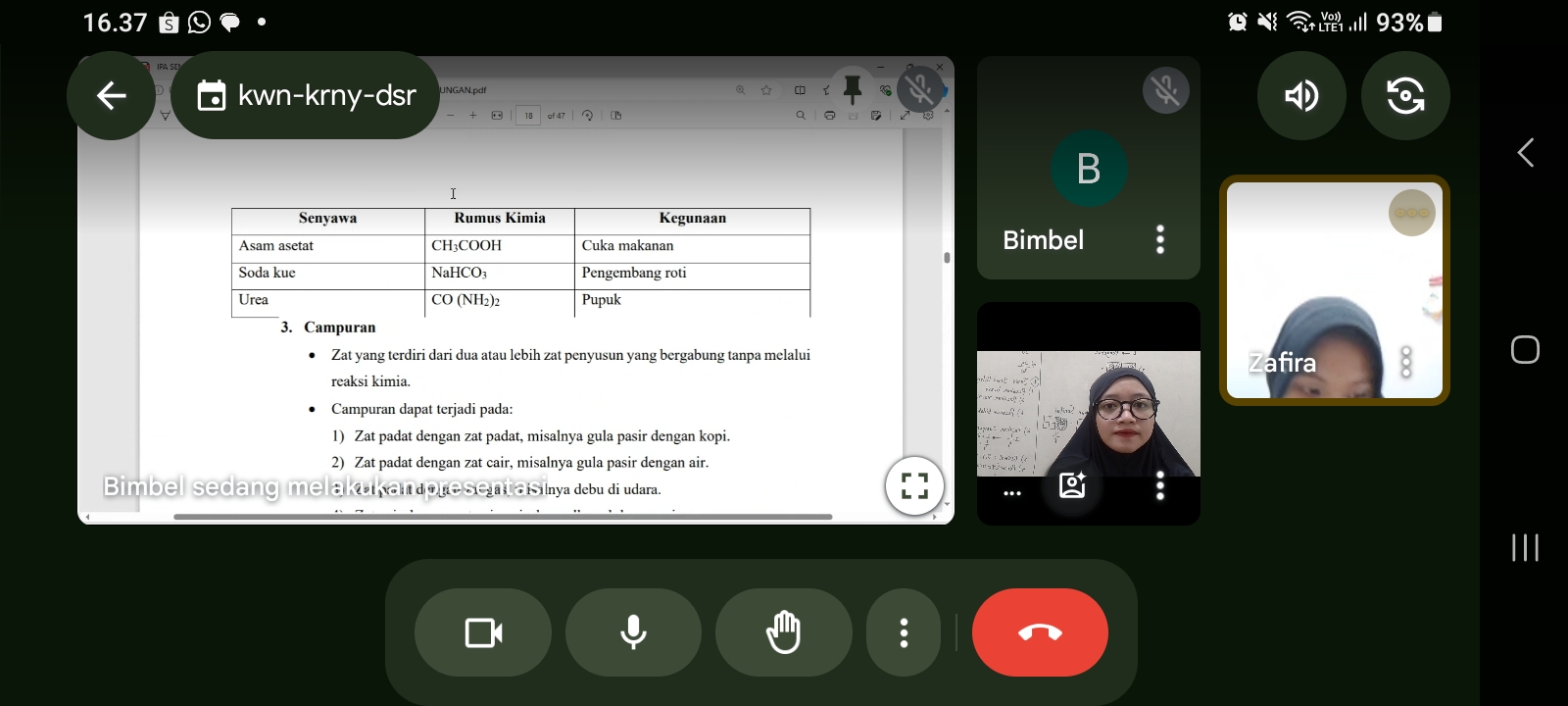Open Android recent apps
Screen dimensions: 1568x706
[1525, 547]
